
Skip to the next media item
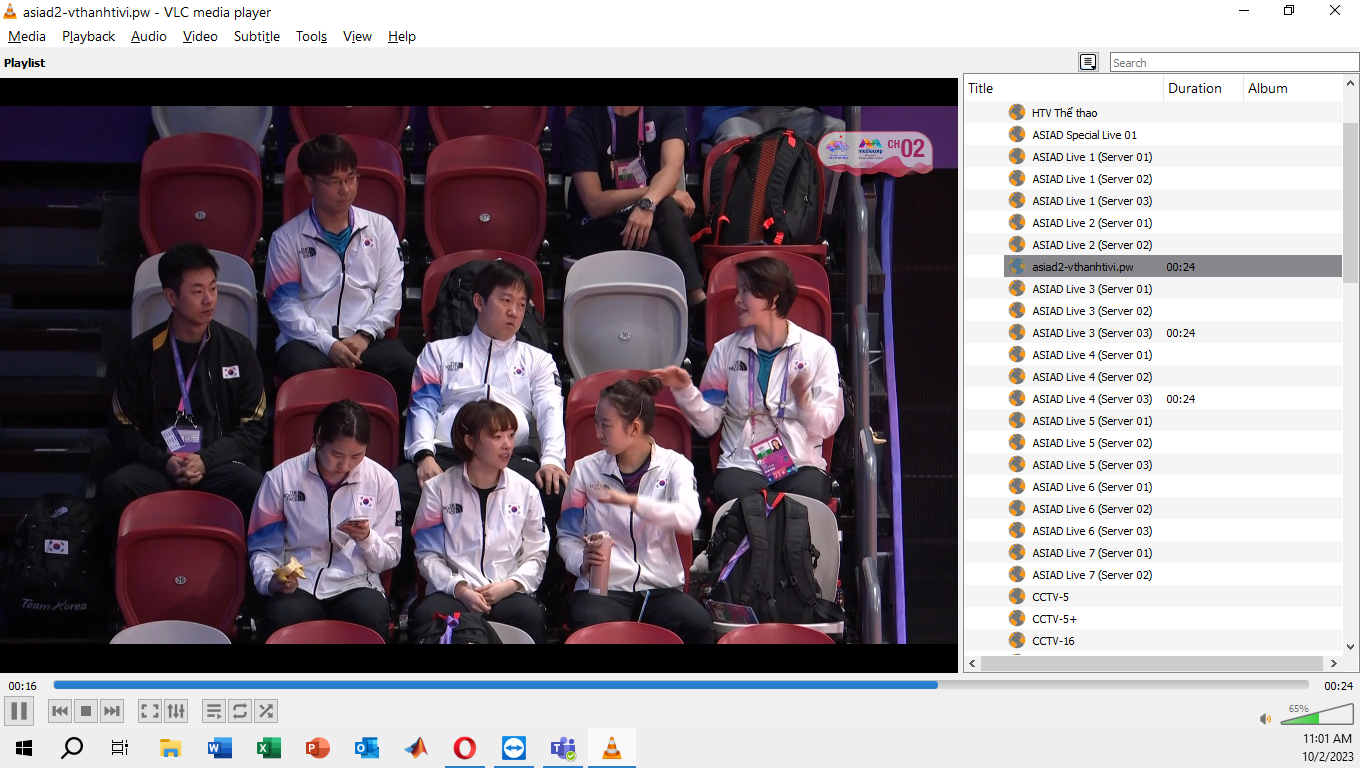pyautogui.click(x=112, y=711)
